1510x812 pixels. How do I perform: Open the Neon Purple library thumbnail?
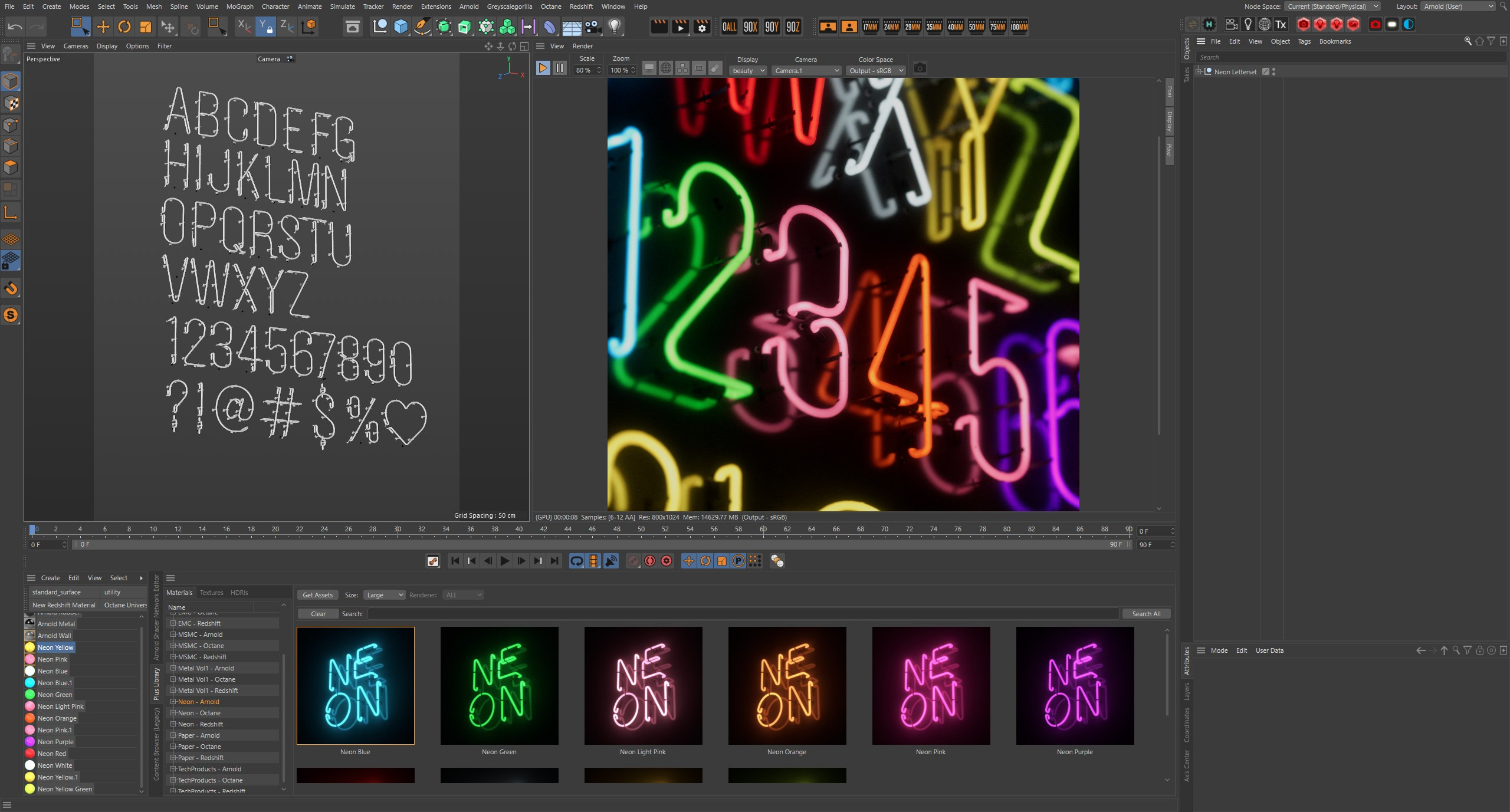click(x=1075, y=686)
